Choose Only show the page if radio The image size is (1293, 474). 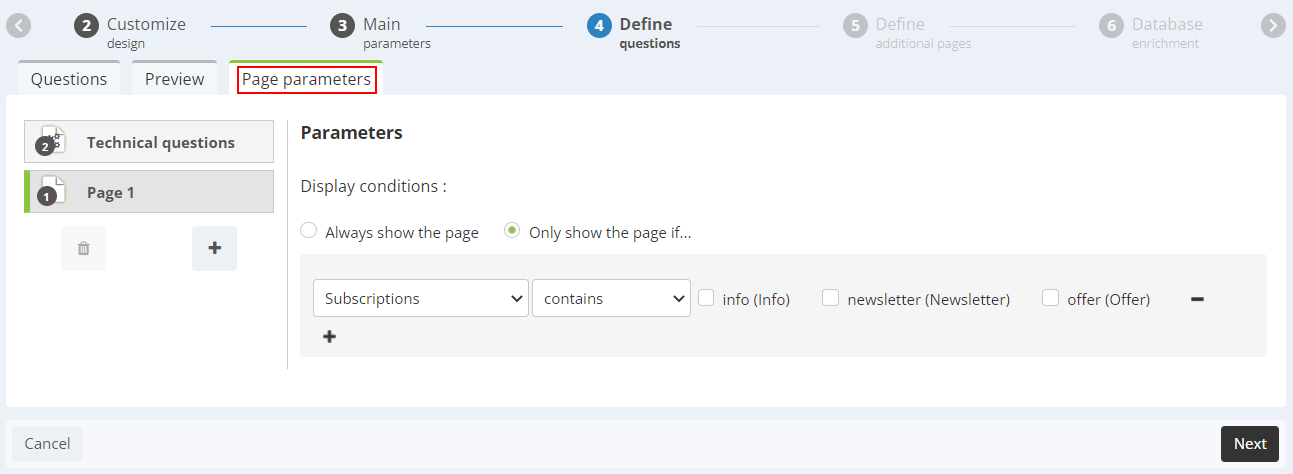click(x=512, y=231)
